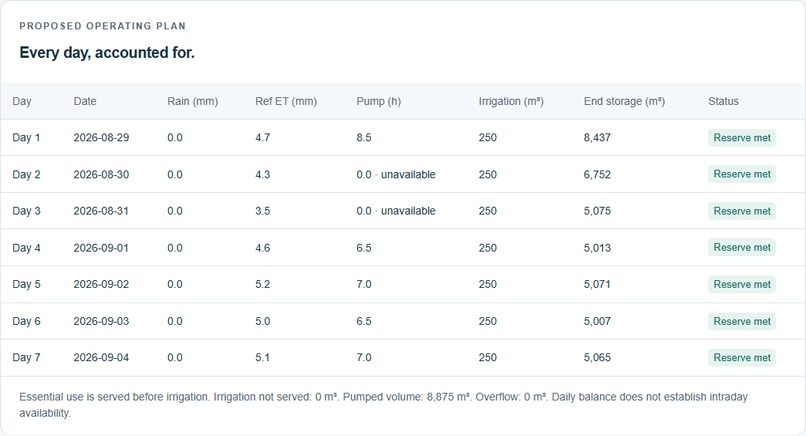Click the Pump (h) column header
The width and height of the screenshot is (806, 436).
[378, 101]
